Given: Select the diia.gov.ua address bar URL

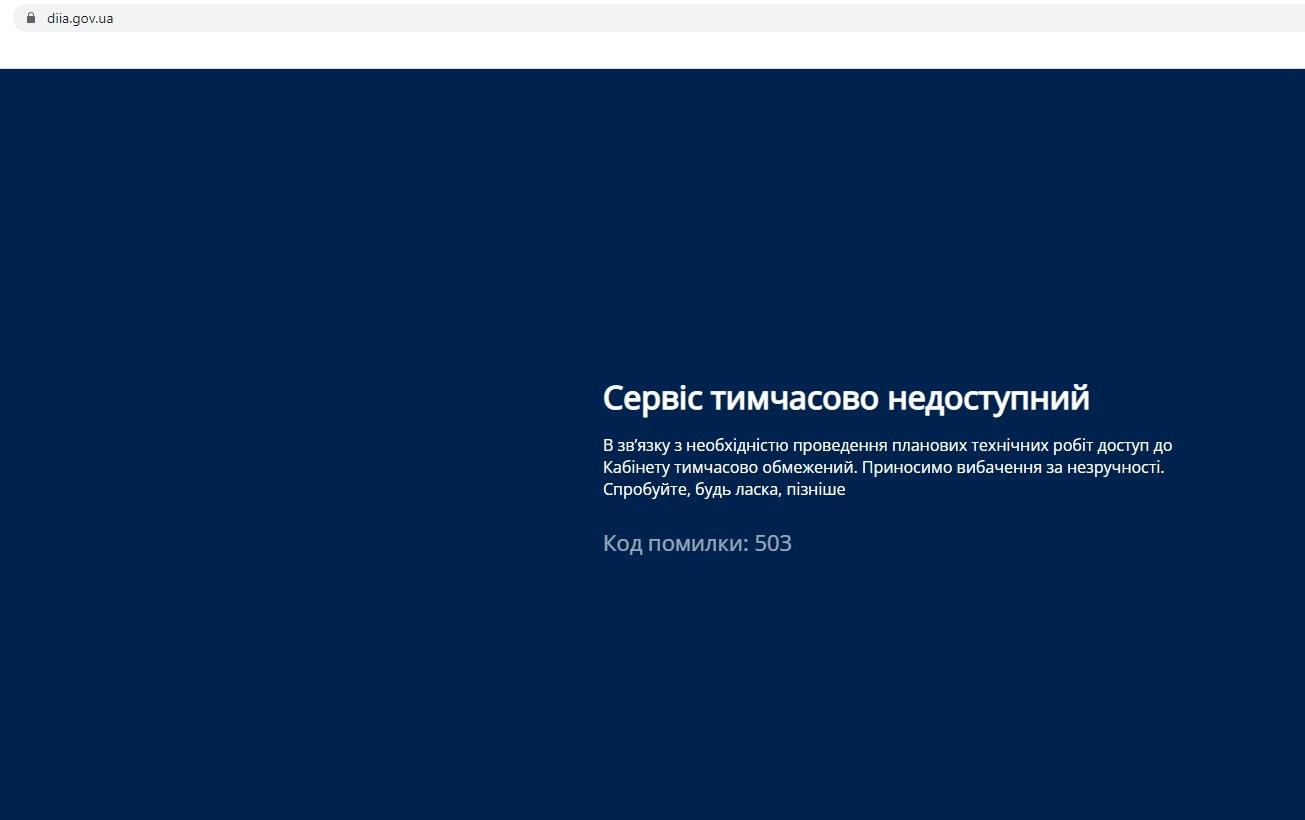Looking at the screenshot, I should click(80, 18).
